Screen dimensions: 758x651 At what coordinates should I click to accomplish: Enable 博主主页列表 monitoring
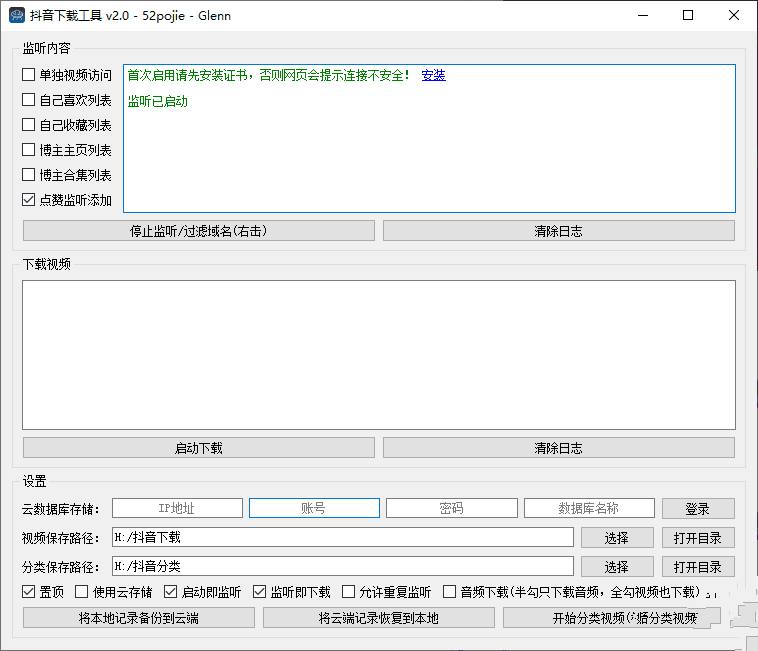click(x=29, y=150)
